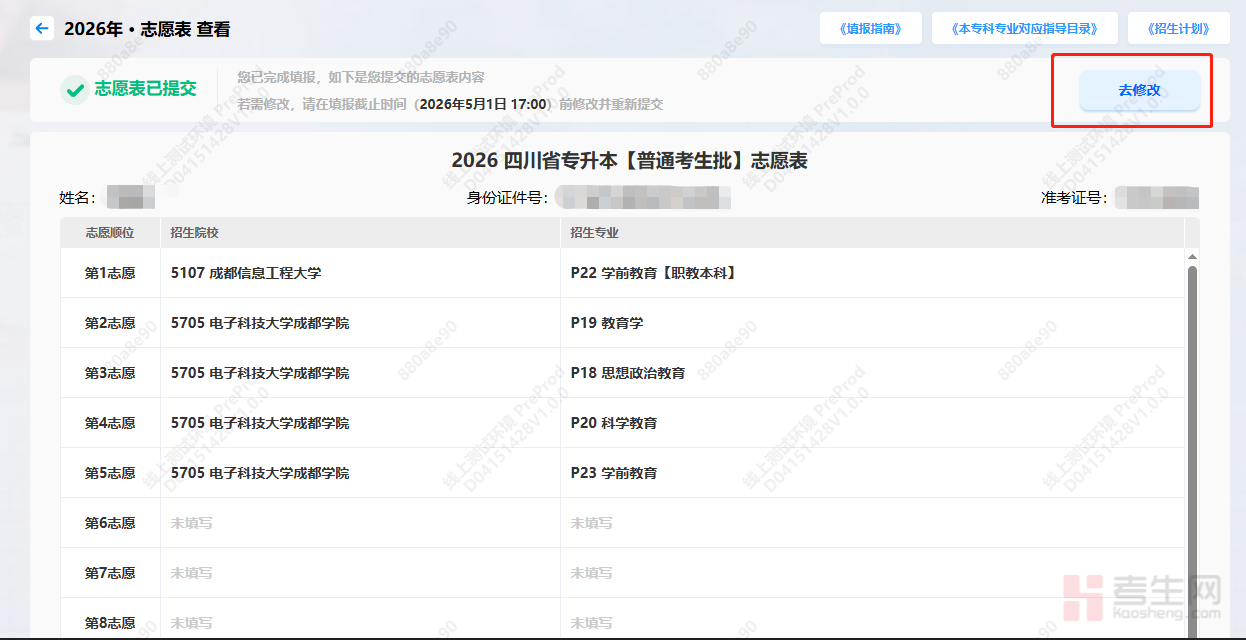This screenshot has width=1246, height=640.
Task: Click P22 学前教育【职教本科】 cell
Action: [654, 273]
